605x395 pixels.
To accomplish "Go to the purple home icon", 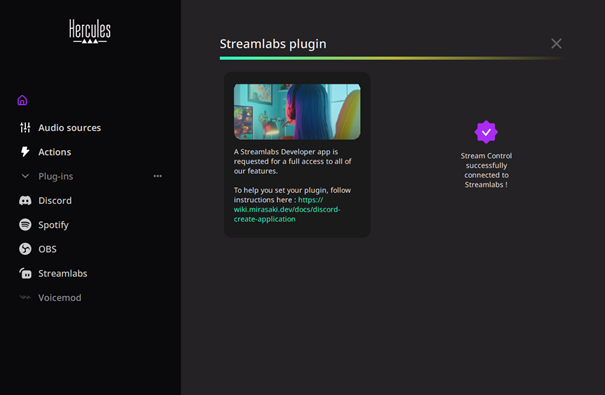I will (22, 100).
